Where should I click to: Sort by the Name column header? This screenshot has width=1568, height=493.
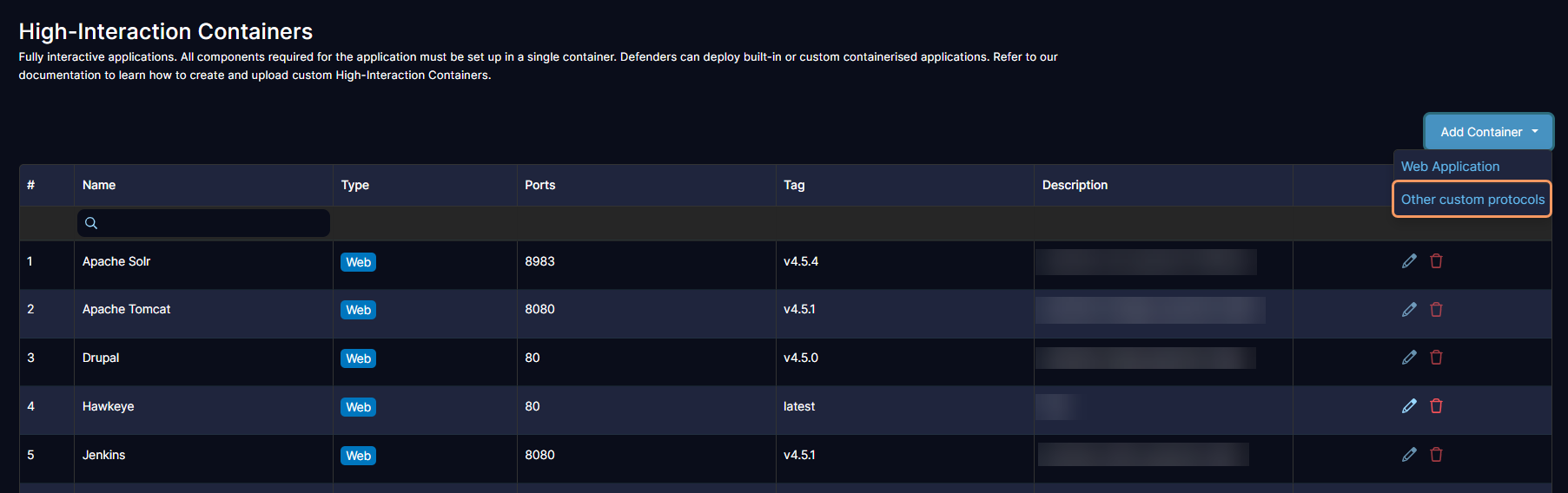(x=99, y=185)
